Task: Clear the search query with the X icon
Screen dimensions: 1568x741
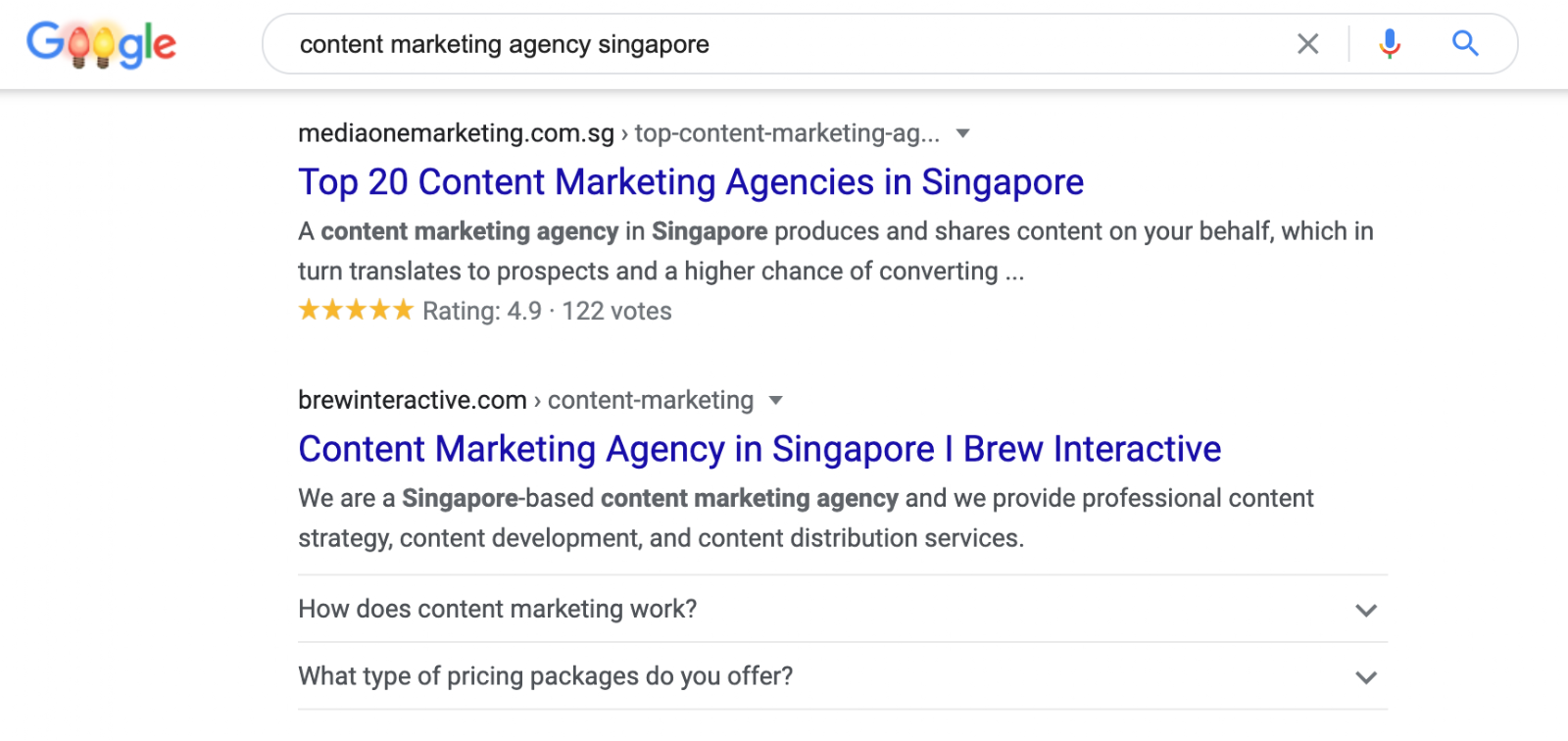Action: coord(1307,44)
